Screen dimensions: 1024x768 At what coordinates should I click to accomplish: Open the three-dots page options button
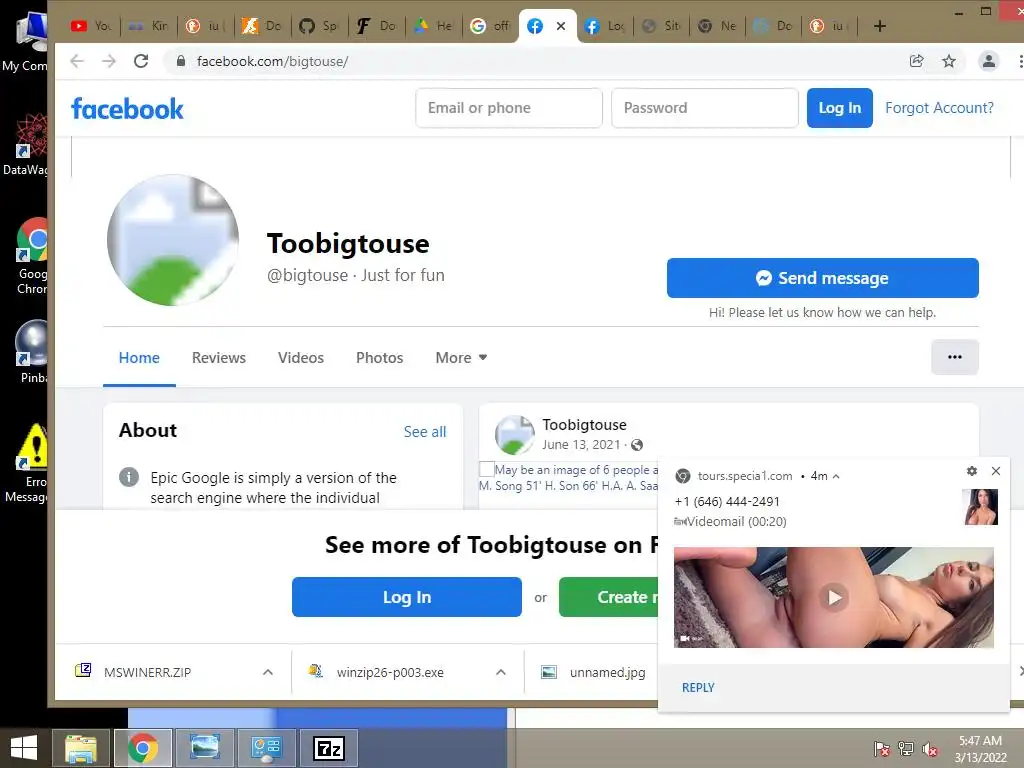point(955,357)
